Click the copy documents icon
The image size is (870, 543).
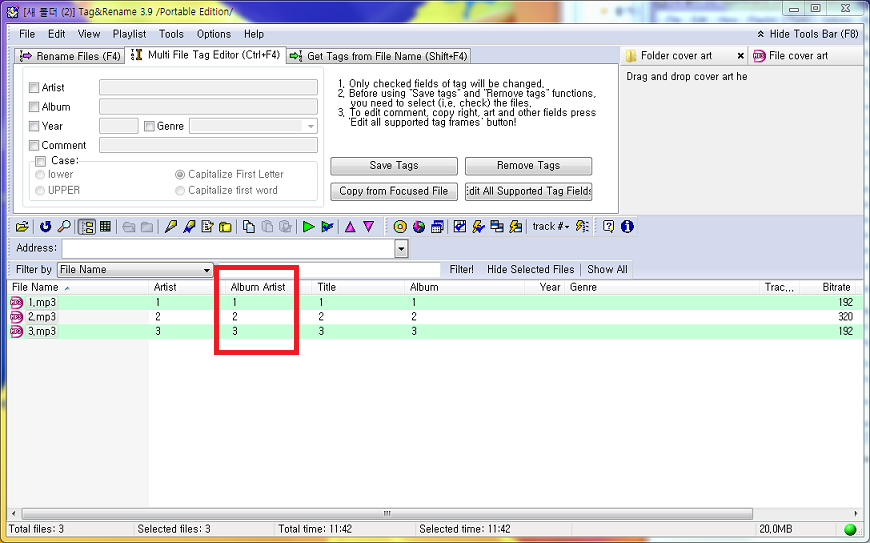click(249, 226)
